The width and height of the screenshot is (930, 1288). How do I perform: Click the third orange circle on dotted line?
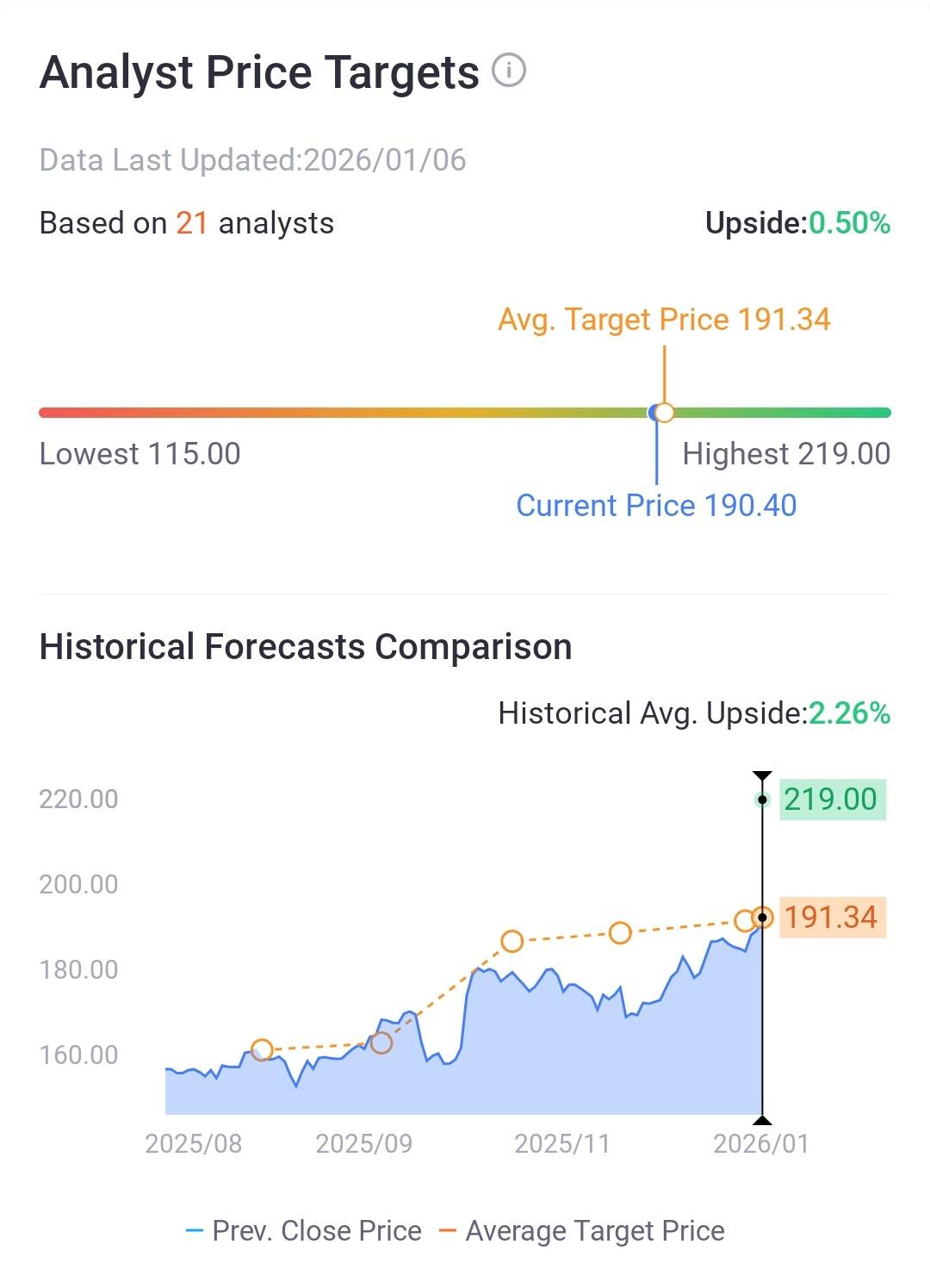coord(512,941)
